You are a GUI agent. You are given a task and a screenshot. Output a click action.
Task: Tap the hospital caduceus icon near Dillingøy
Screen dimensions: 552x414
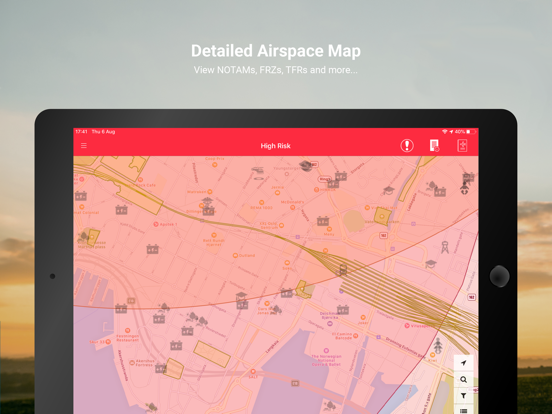(207, 202)
